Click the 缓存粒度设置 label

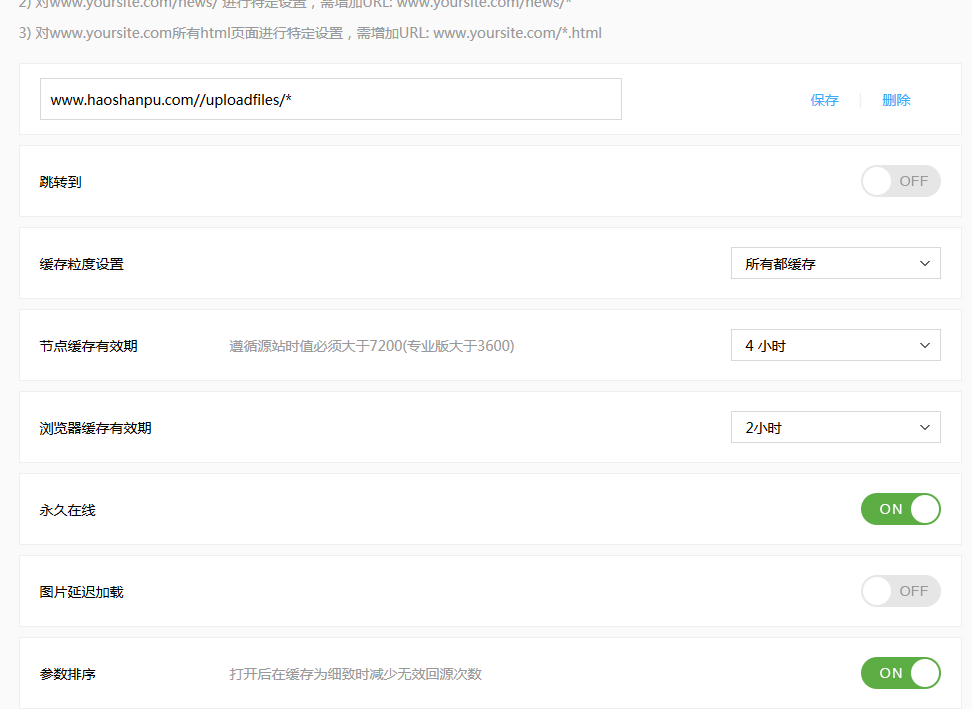coord(82,264)
